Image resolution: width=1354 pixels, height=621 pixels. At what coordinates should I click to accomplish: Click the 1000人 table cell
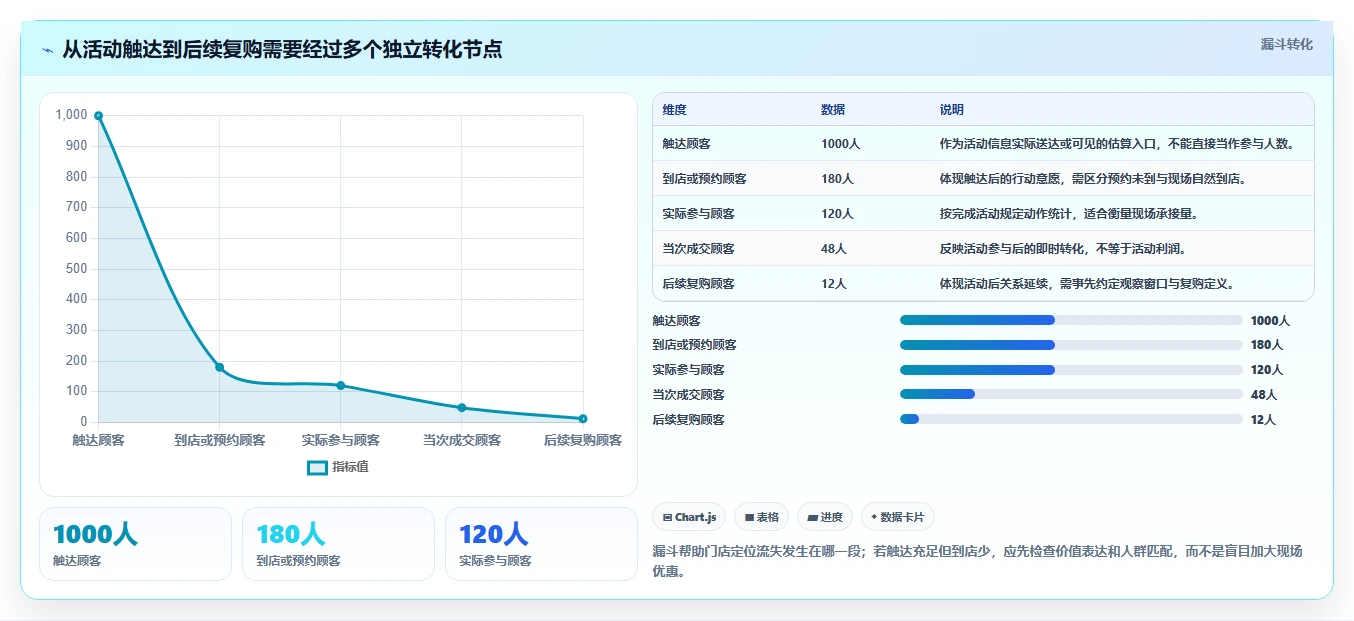click(x=841, y=143)
